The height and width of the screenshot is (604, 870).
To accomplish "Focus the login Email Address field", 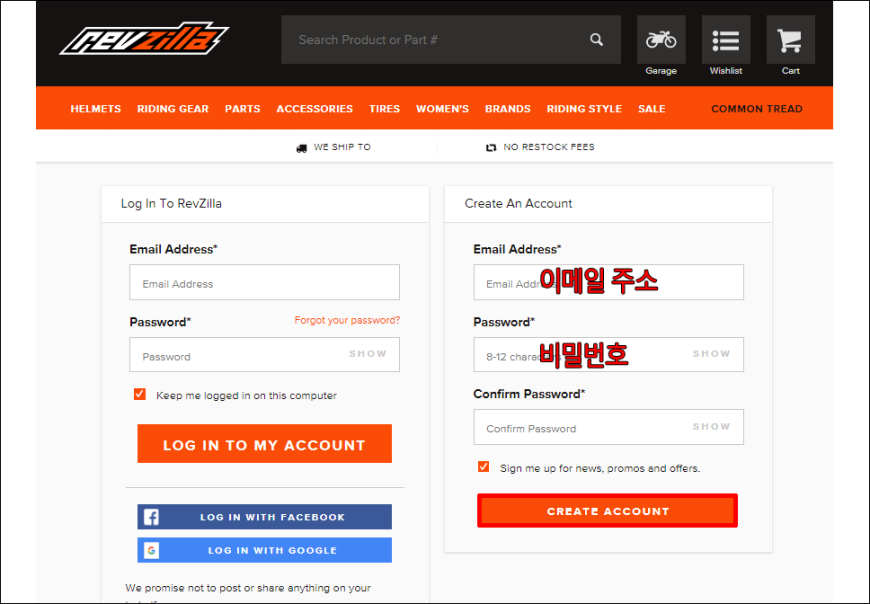I will pyautogui.click(x=265, y=282).
